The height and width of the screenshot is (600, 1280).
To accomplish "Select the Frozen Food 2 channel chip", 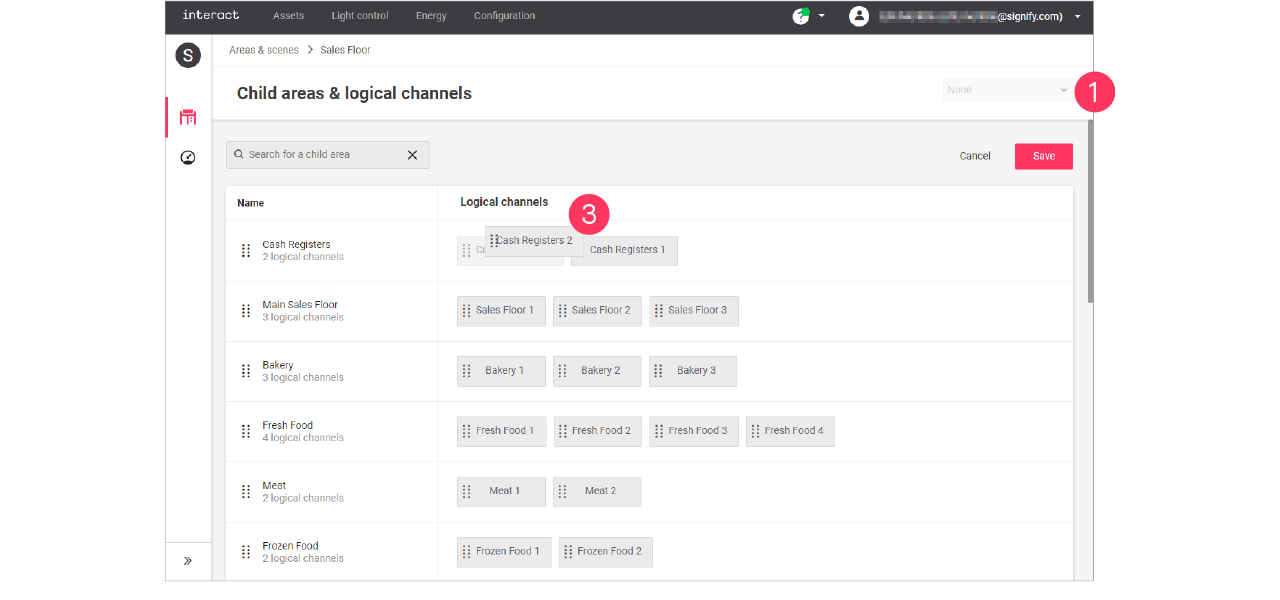I will pos(605,551).
